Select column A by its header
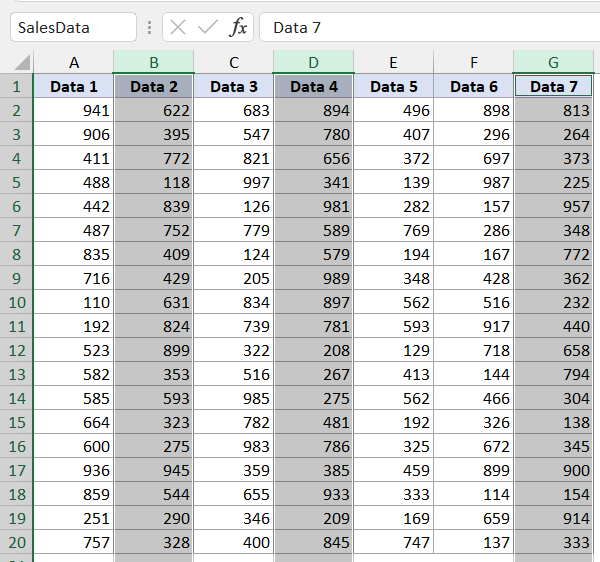 tap(74, 62)
